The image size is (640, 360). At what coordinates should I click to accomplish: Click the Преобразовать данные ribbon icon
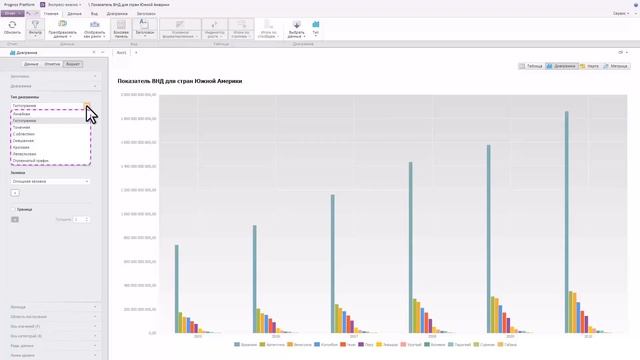pyautogui.click(x=62, y=24)
